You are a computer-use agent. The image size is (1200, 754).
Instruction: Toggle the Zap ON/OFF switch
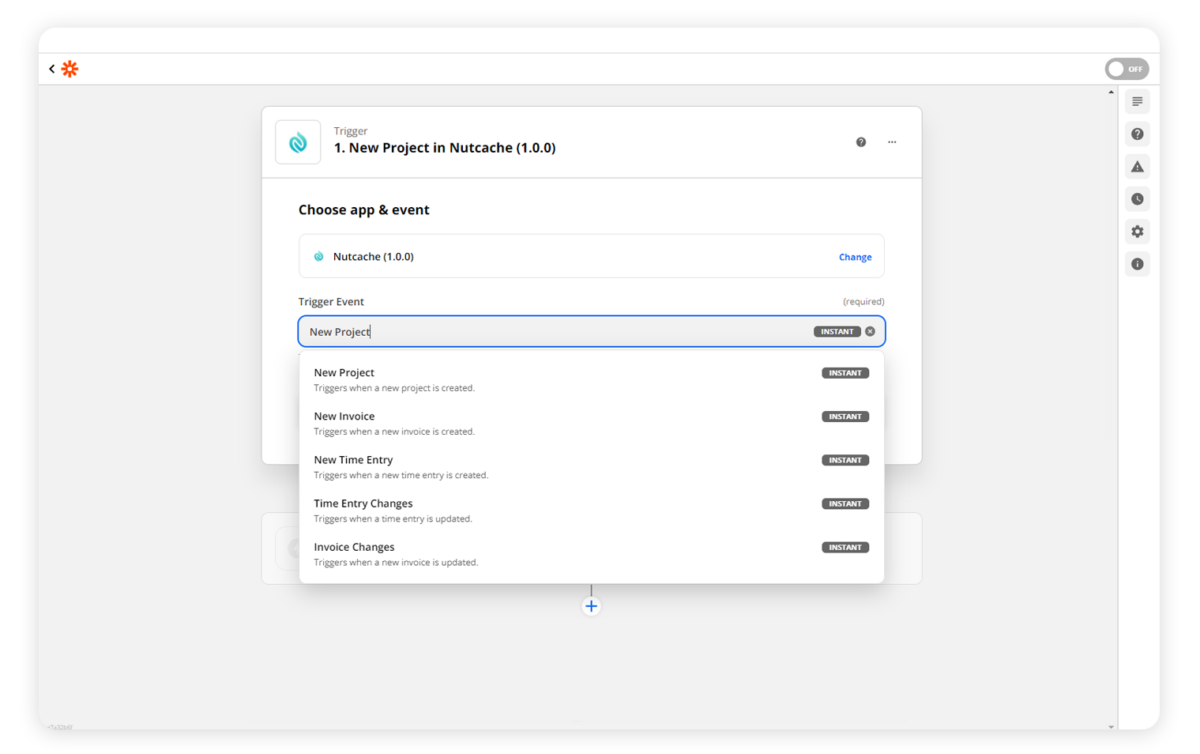pyautogui.click(x=1127, y=68)
